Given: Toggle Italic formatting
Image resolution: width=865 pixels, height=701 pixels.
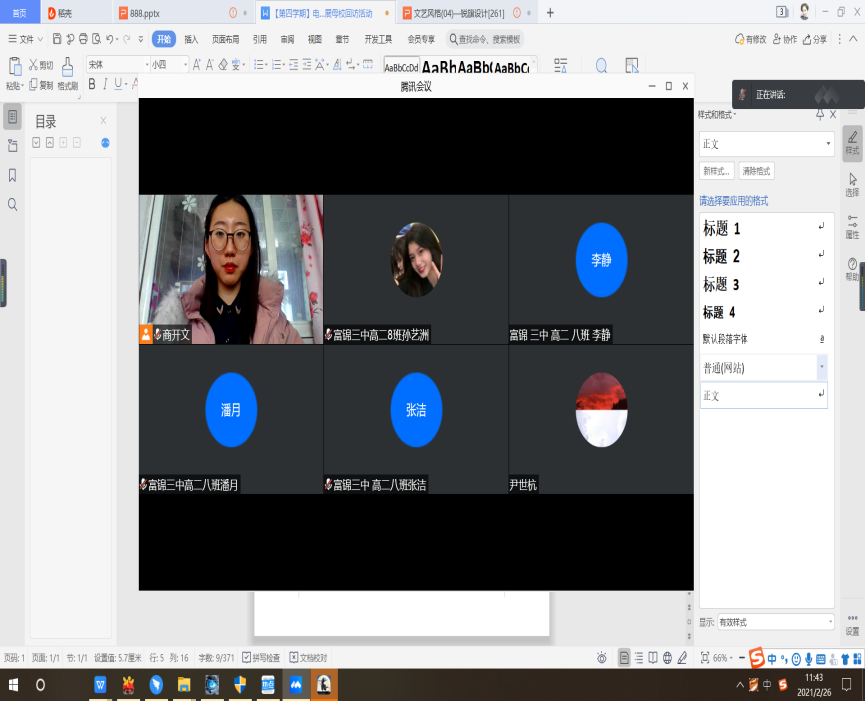Looking at the screenshot, I should click(105, 84).
